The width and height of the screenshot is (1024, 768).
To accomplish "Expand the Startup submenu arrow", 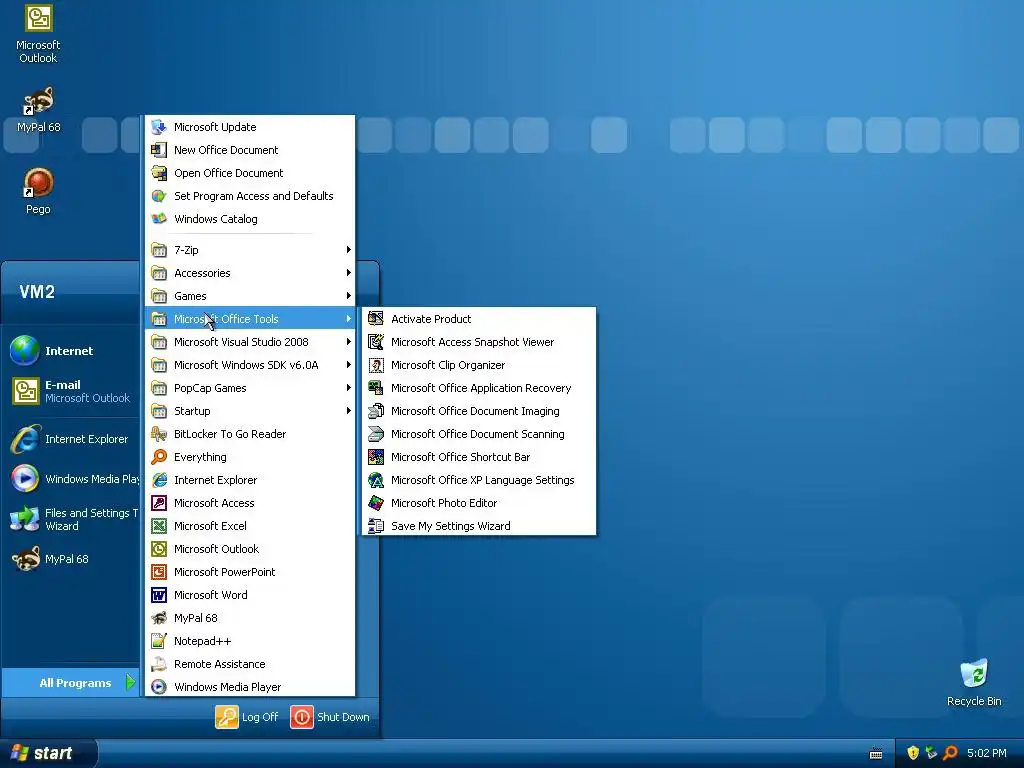I will coord(349,411).
